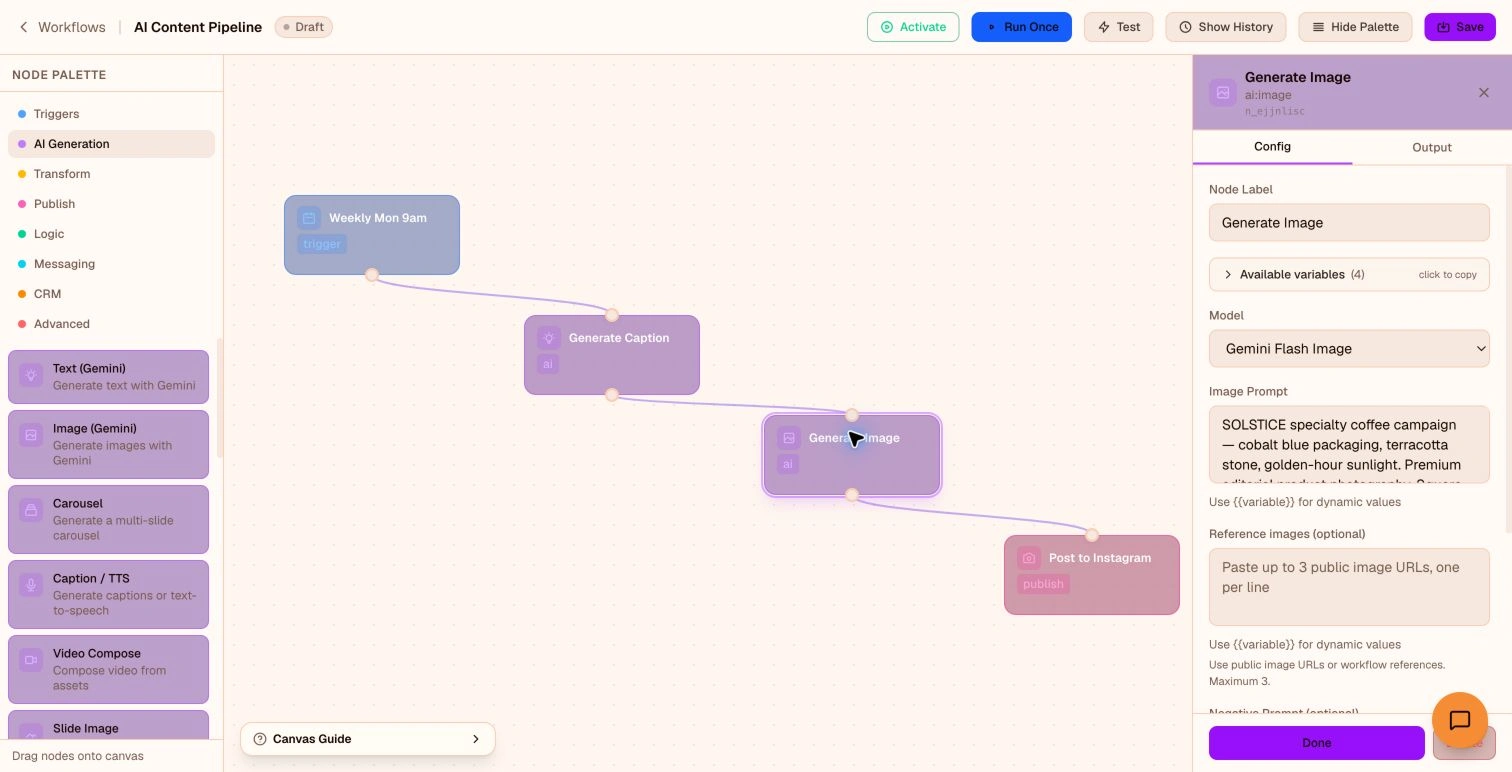Click the purple Done button

tap(1316, 743)
